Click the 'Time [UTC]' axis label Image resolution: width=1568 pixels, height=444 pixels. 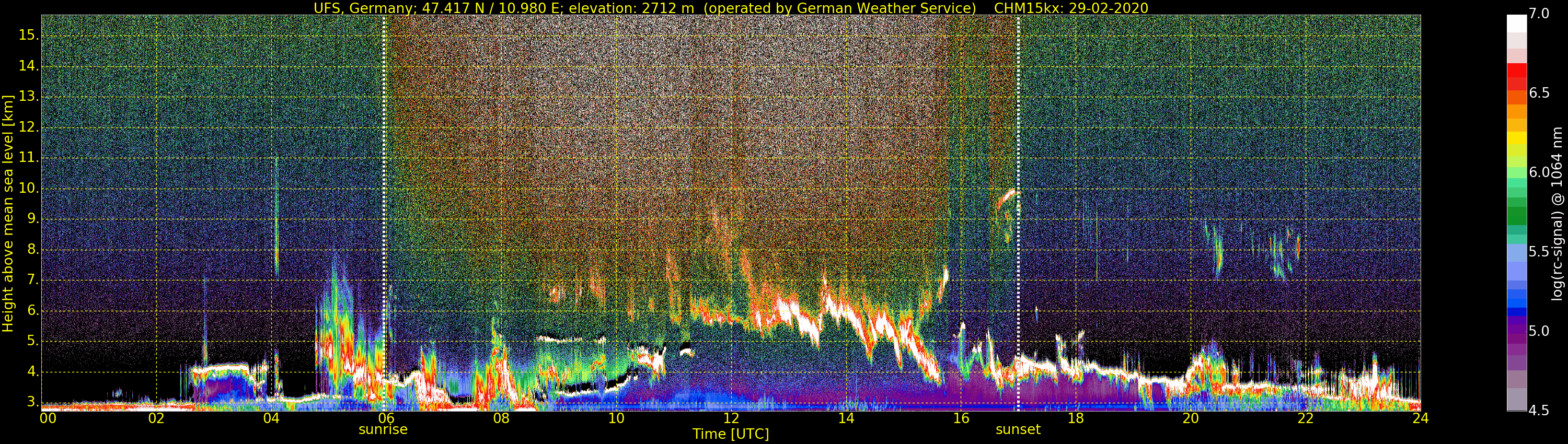(731, 434)
